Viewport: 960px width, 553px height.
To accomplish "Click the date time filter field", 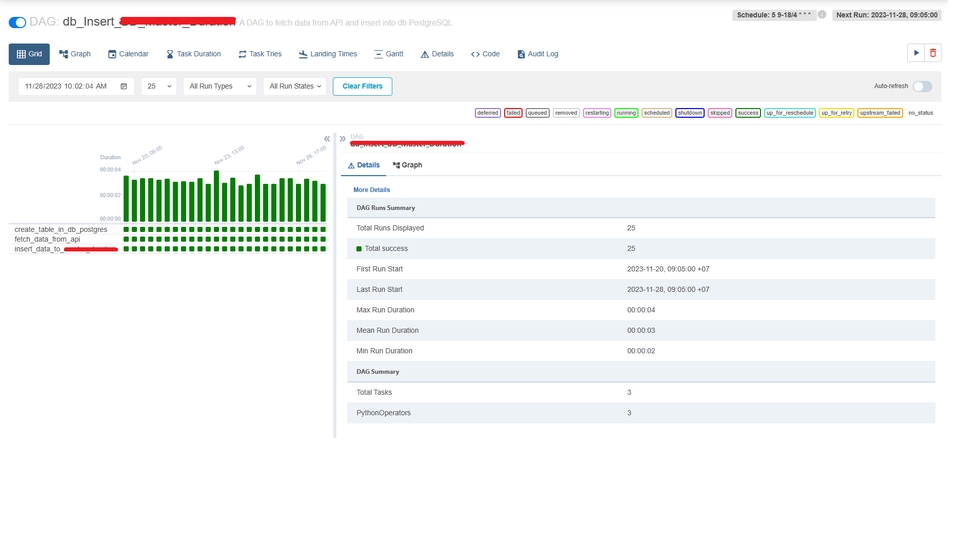I will (x=76, y=86).
